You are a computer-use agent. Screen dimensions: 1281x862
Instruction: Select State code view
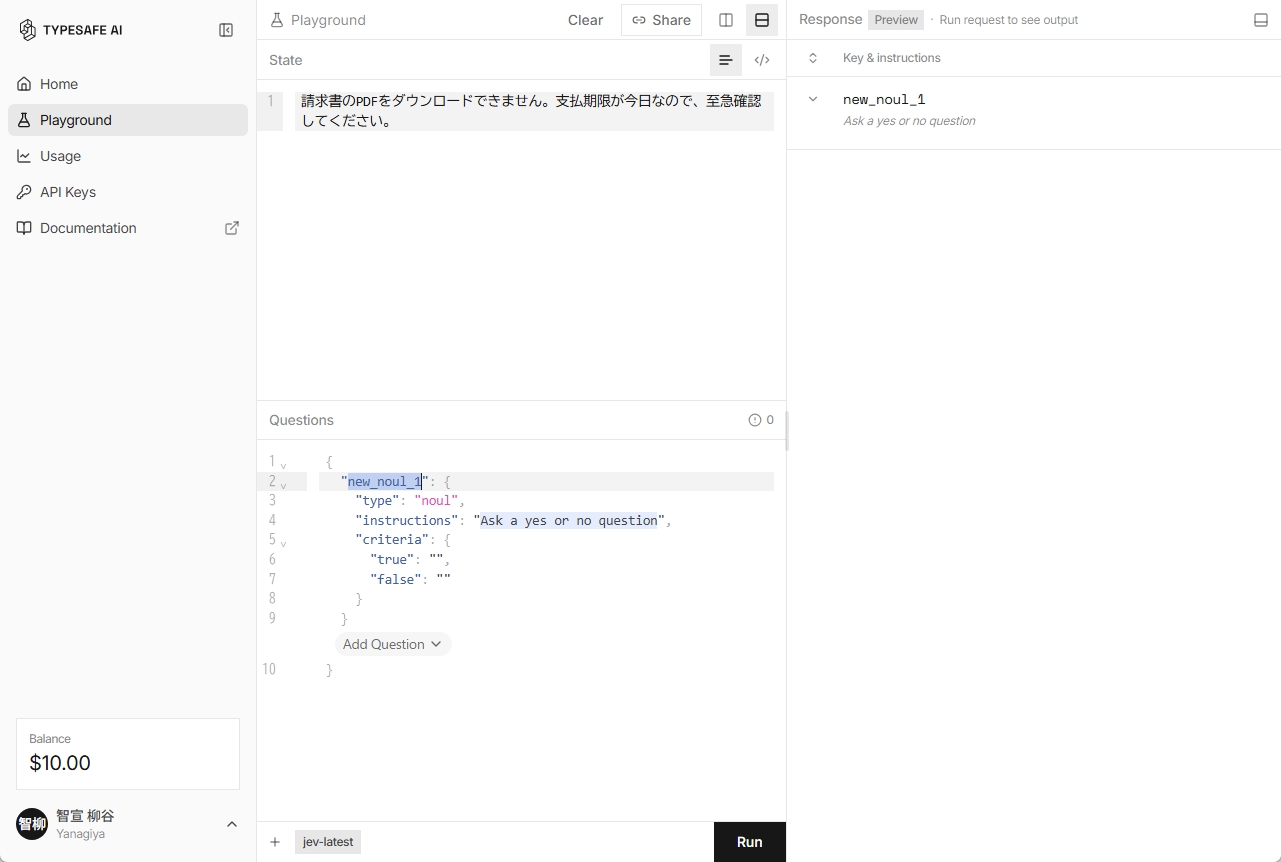click(762, 60)
